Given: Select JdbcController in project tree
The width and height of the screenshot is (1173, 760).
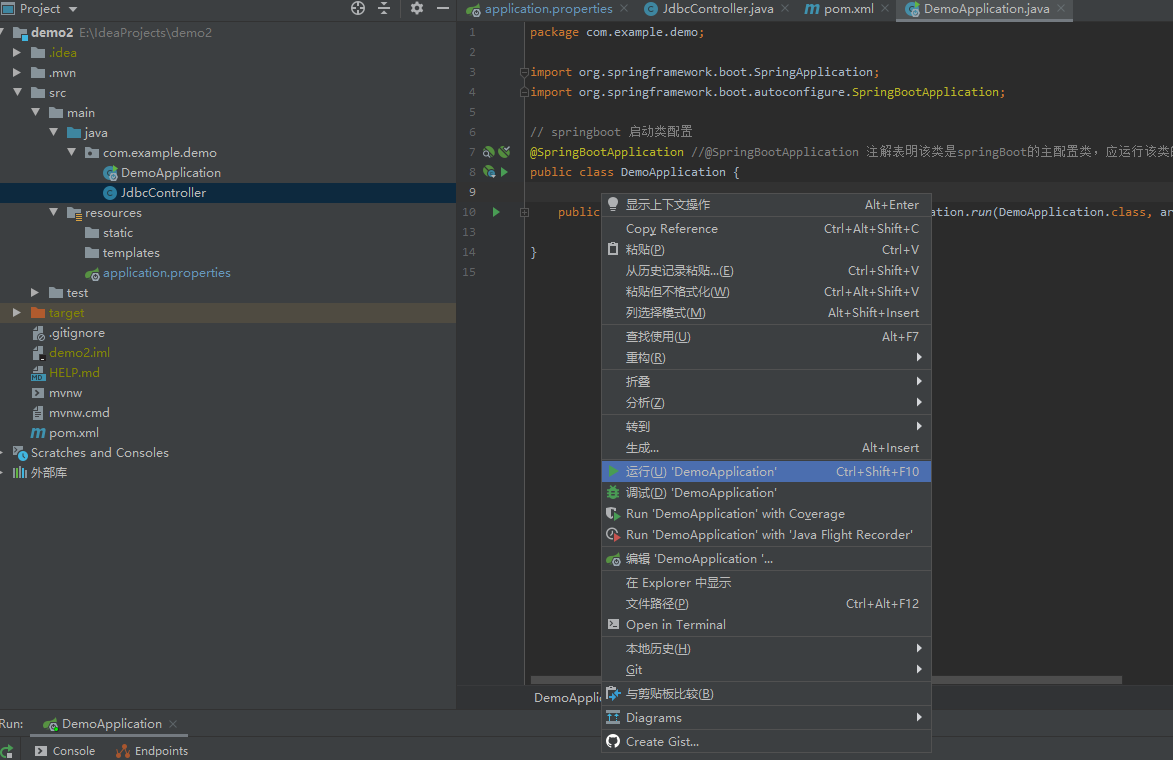Looking at the screenshot, I should pos(163,192).
